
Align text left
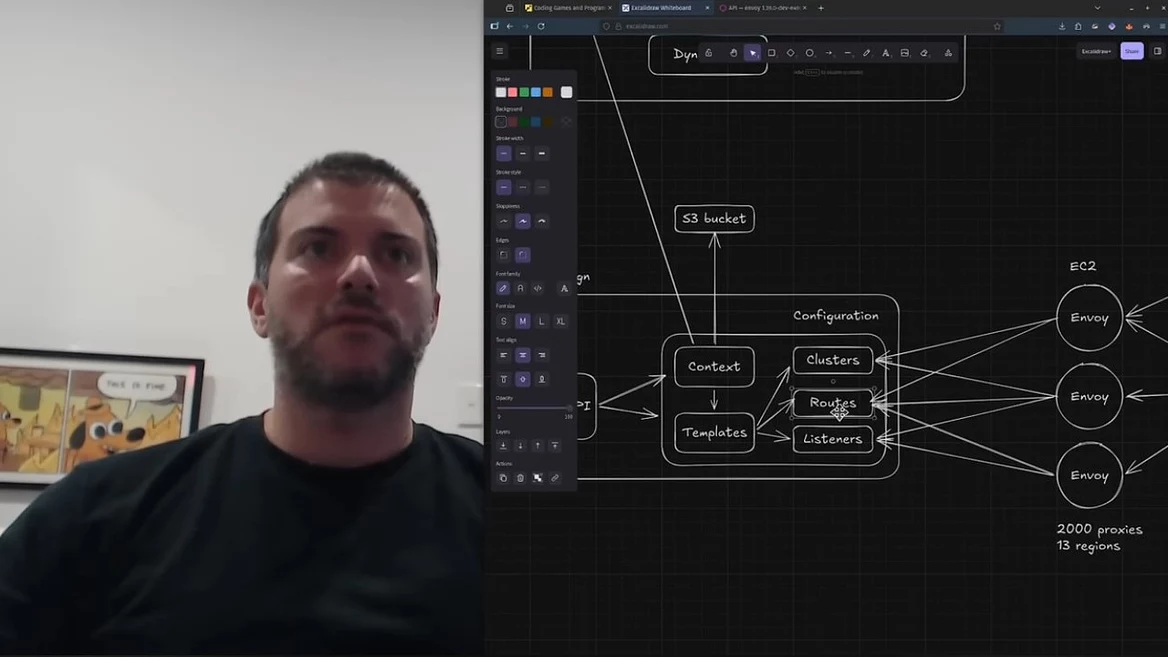(x=504, y=355)
